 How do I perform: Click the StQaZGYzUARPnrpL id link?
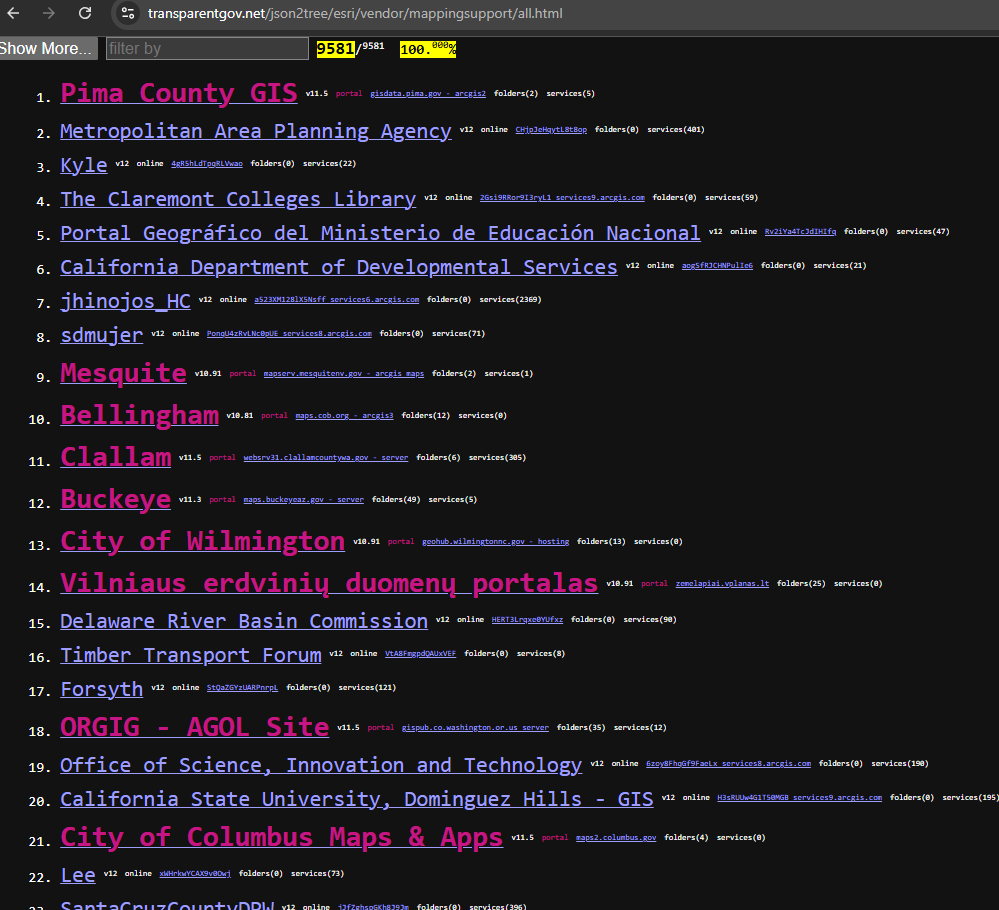[x=242, y=688]
